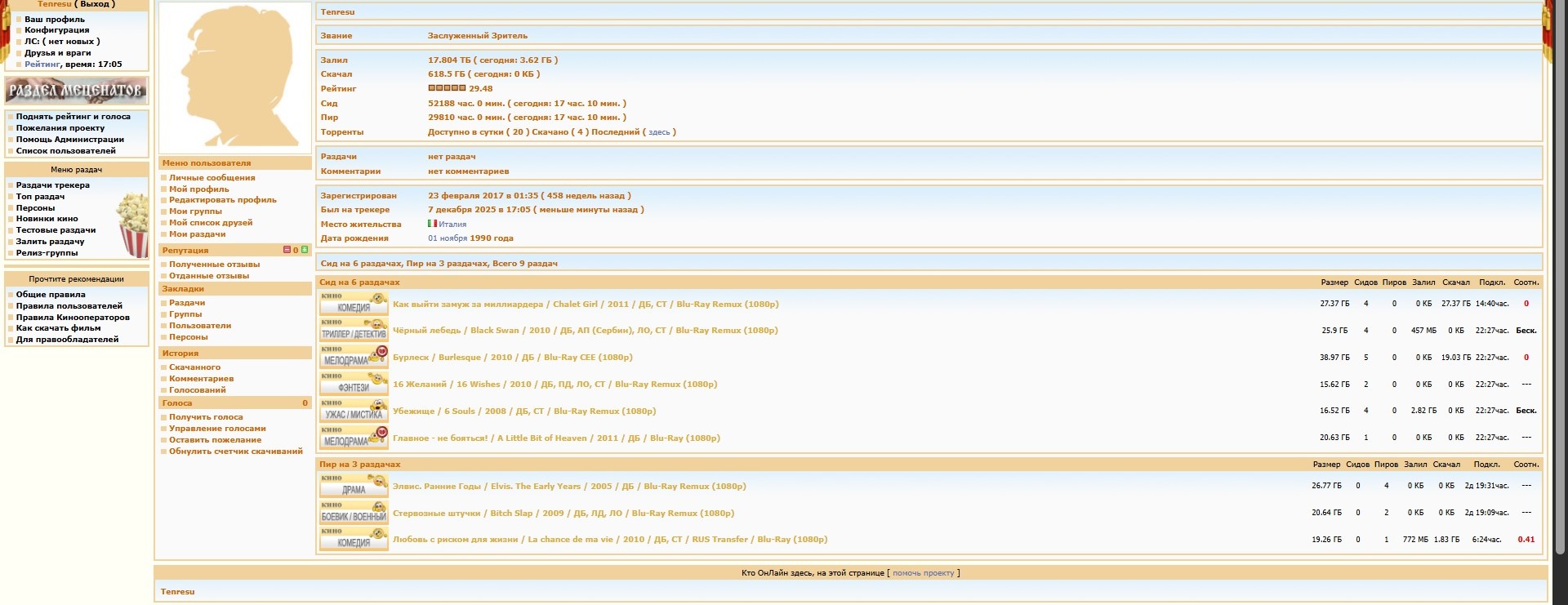Open Поднять рейтинг и голоса

click(73, 117)
